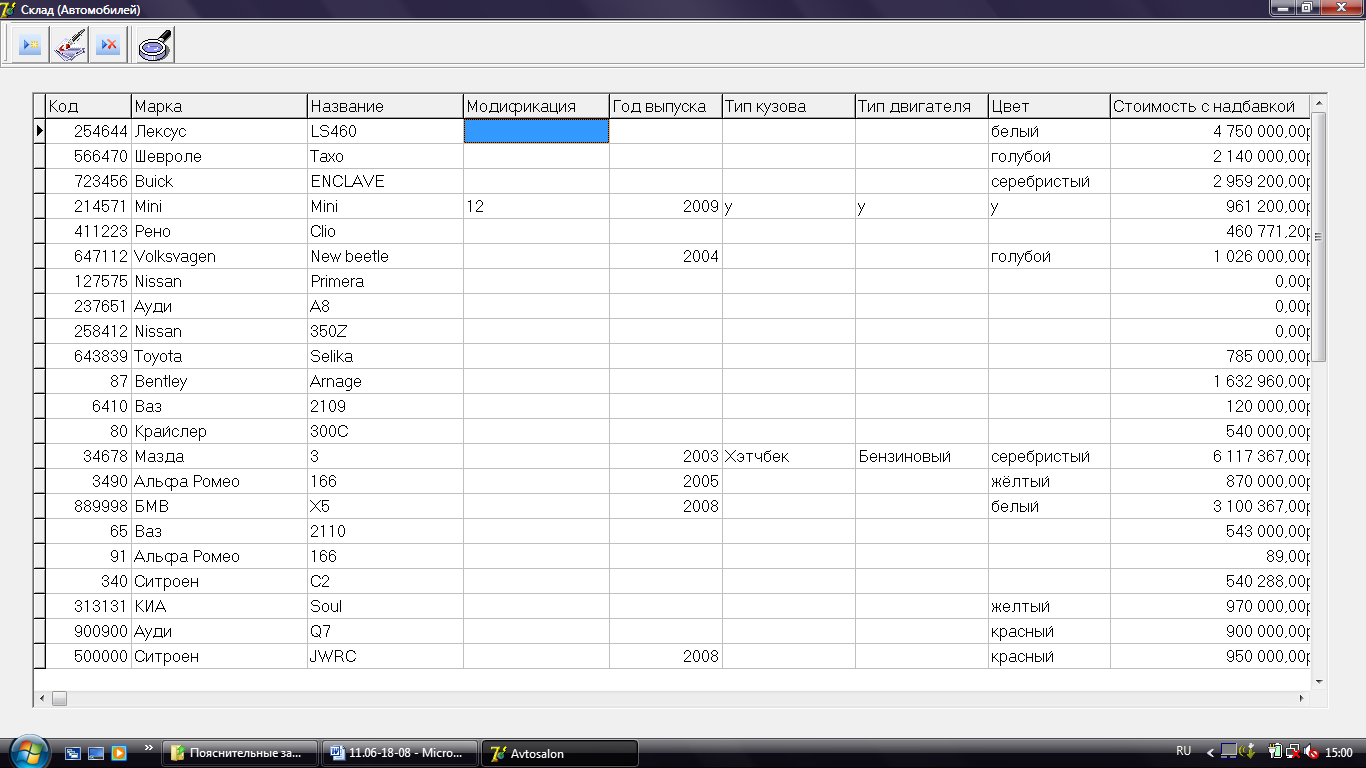Click the vertical scrollbar thumb
The image size is (1366, 768).
pyautogui.click(x=1319, y=237)
